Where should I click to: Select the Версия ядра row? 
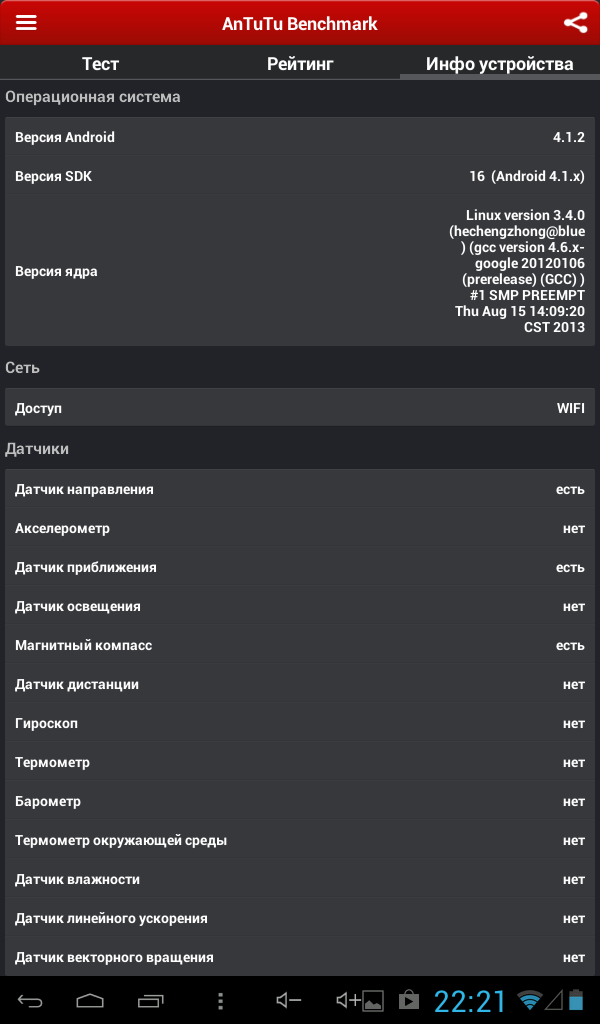click(300, 271)
